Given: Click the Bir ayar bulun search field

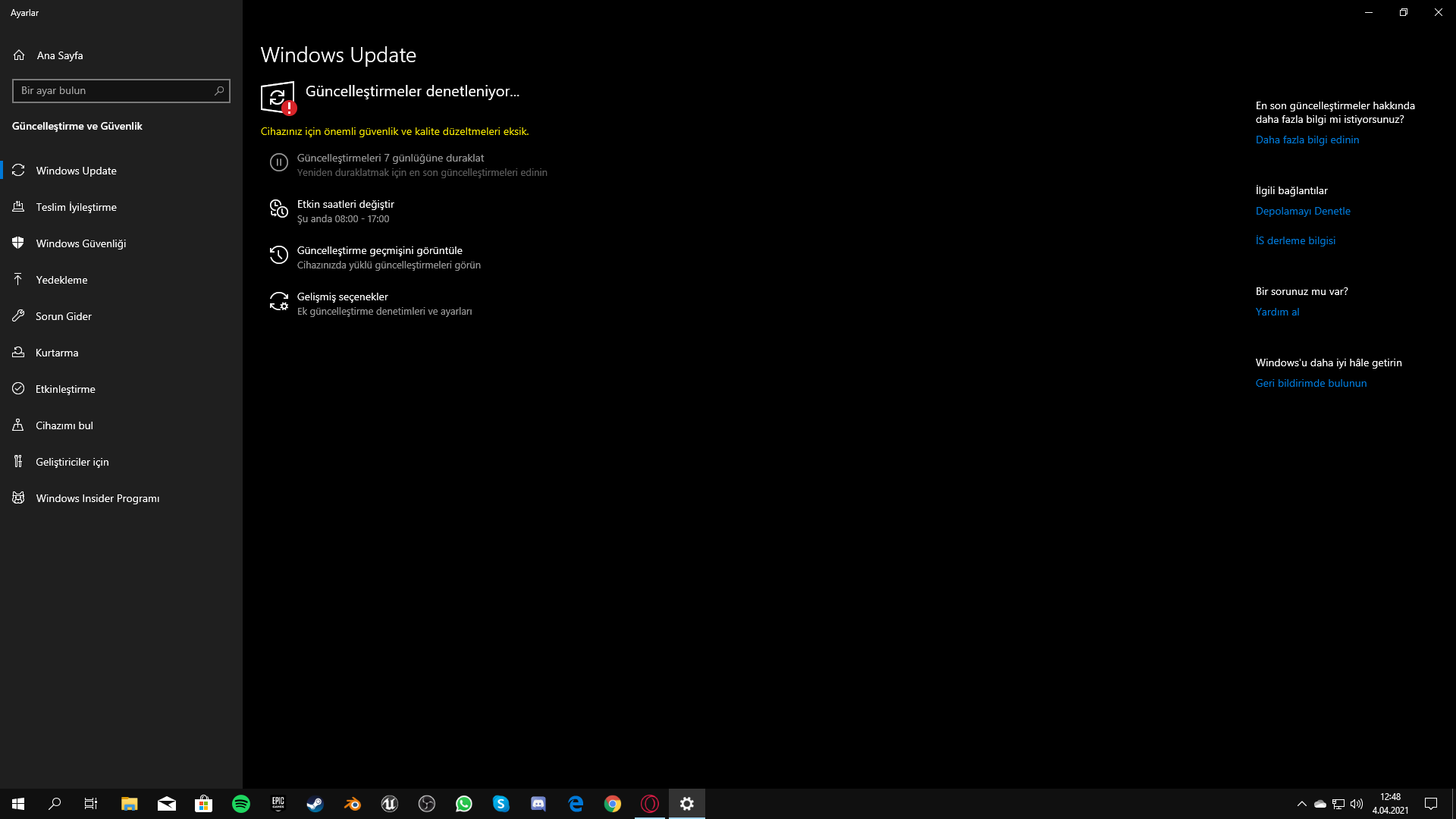Looking at the screenshot, I should pyautogui.click(x=112, y=91).
